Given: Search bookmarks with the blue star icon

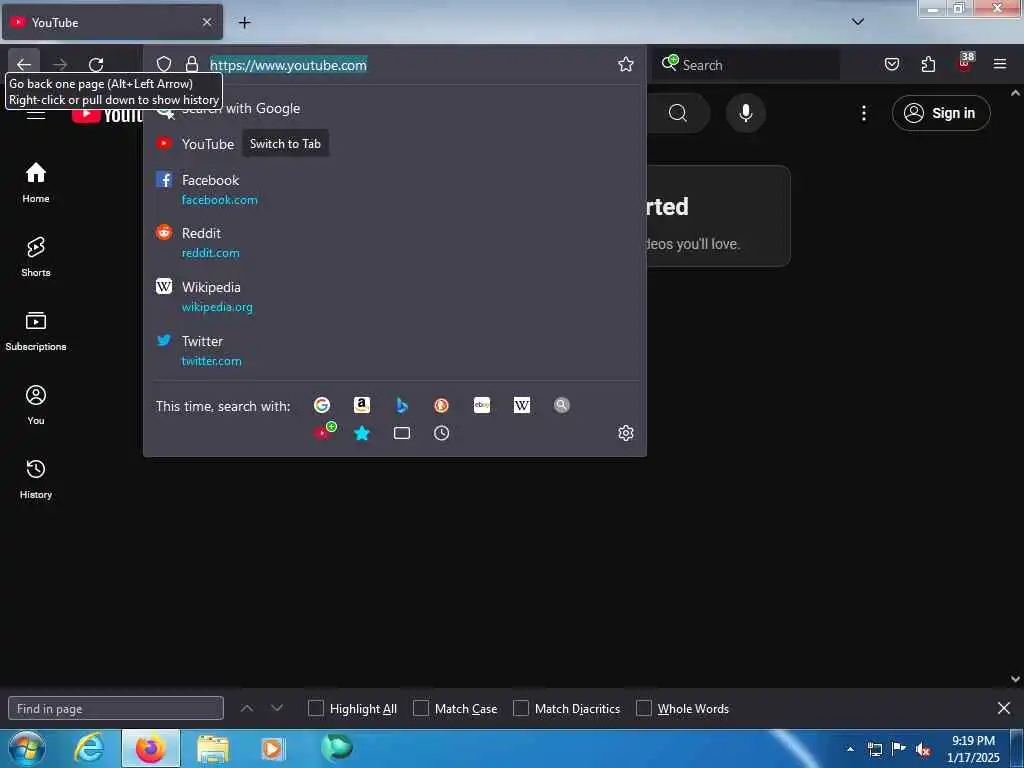Looking at the screenshot, I should (x=362, y=433).
